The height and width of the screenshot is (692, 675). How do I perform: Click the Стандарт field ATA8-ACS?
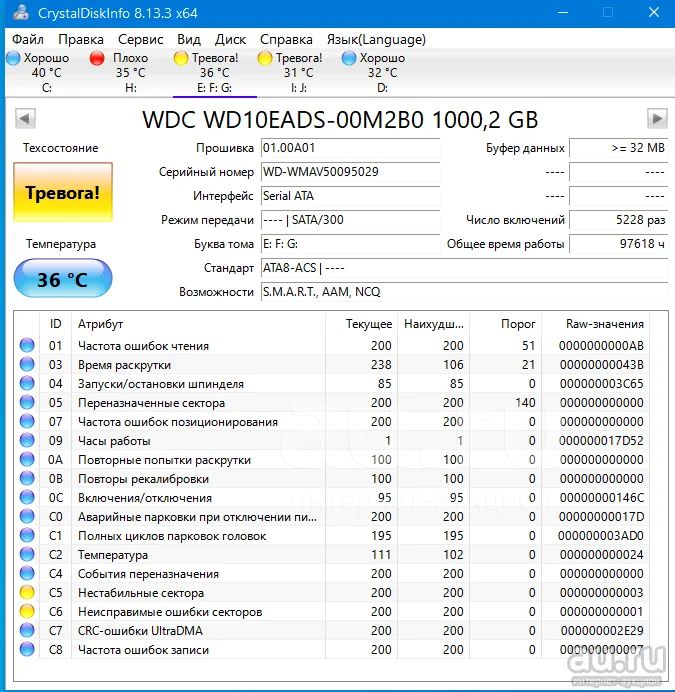(464, 268)
